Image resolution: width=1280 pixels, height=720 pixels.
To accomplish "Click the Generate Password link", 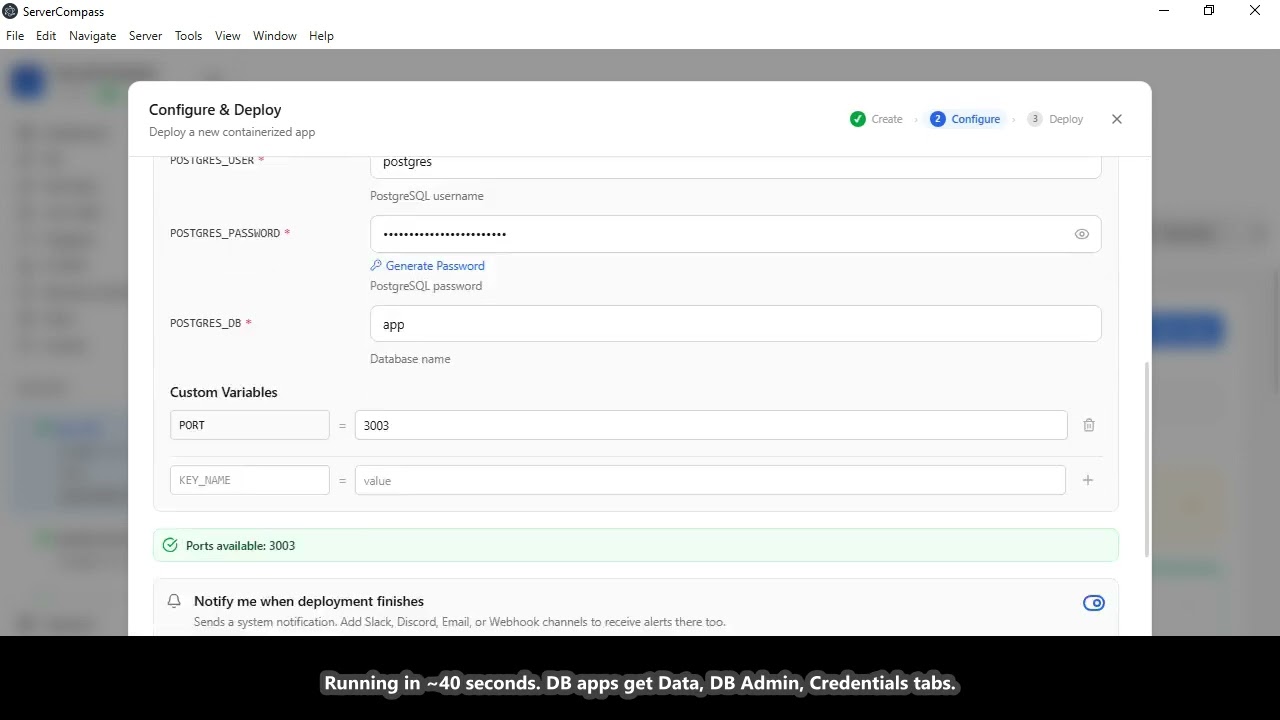I will (x=435, y=266).
